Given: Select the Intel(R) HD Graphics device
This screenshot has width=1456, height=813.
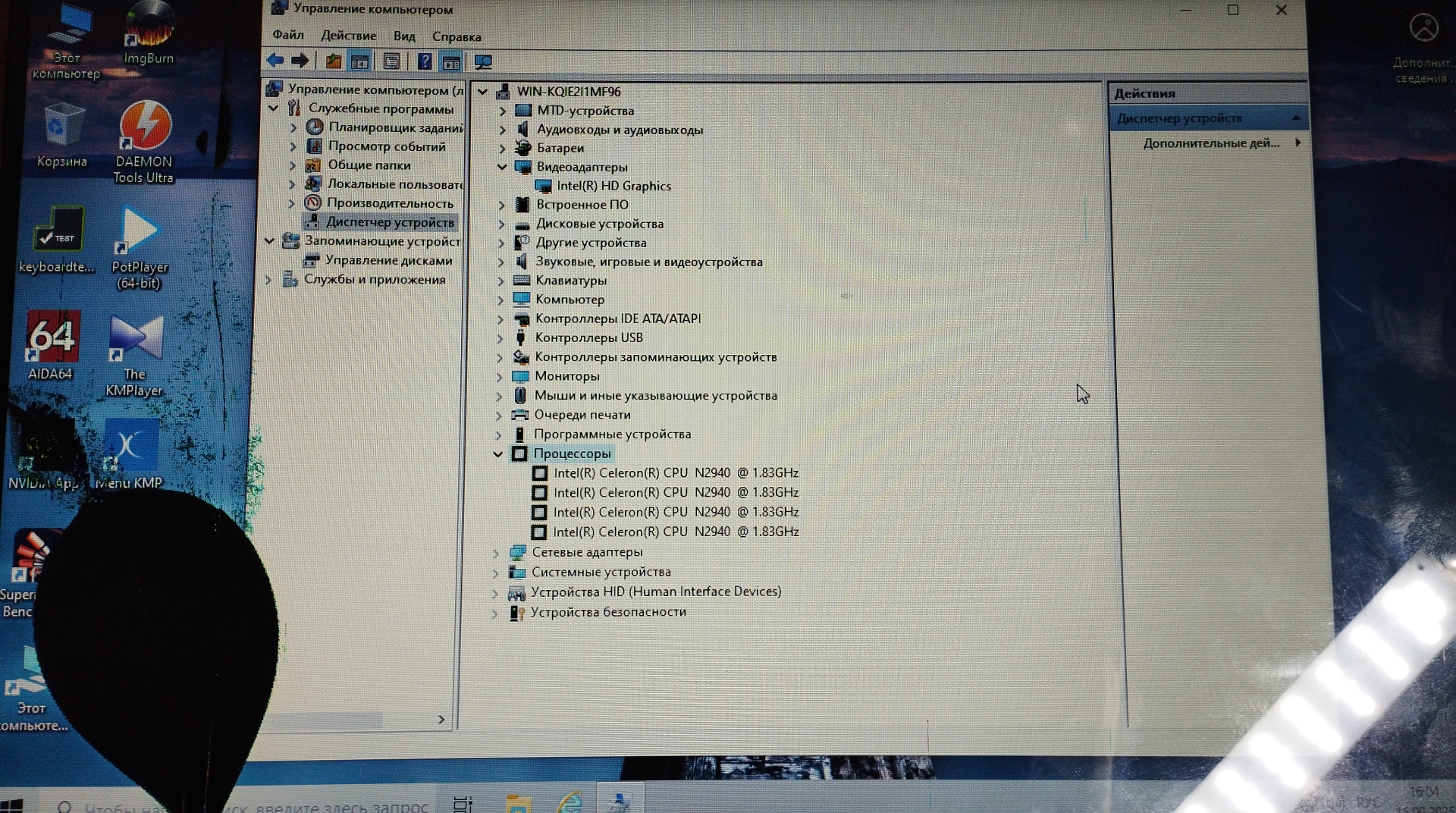Looking at the screenshot, I should click(x=613, y=186).
